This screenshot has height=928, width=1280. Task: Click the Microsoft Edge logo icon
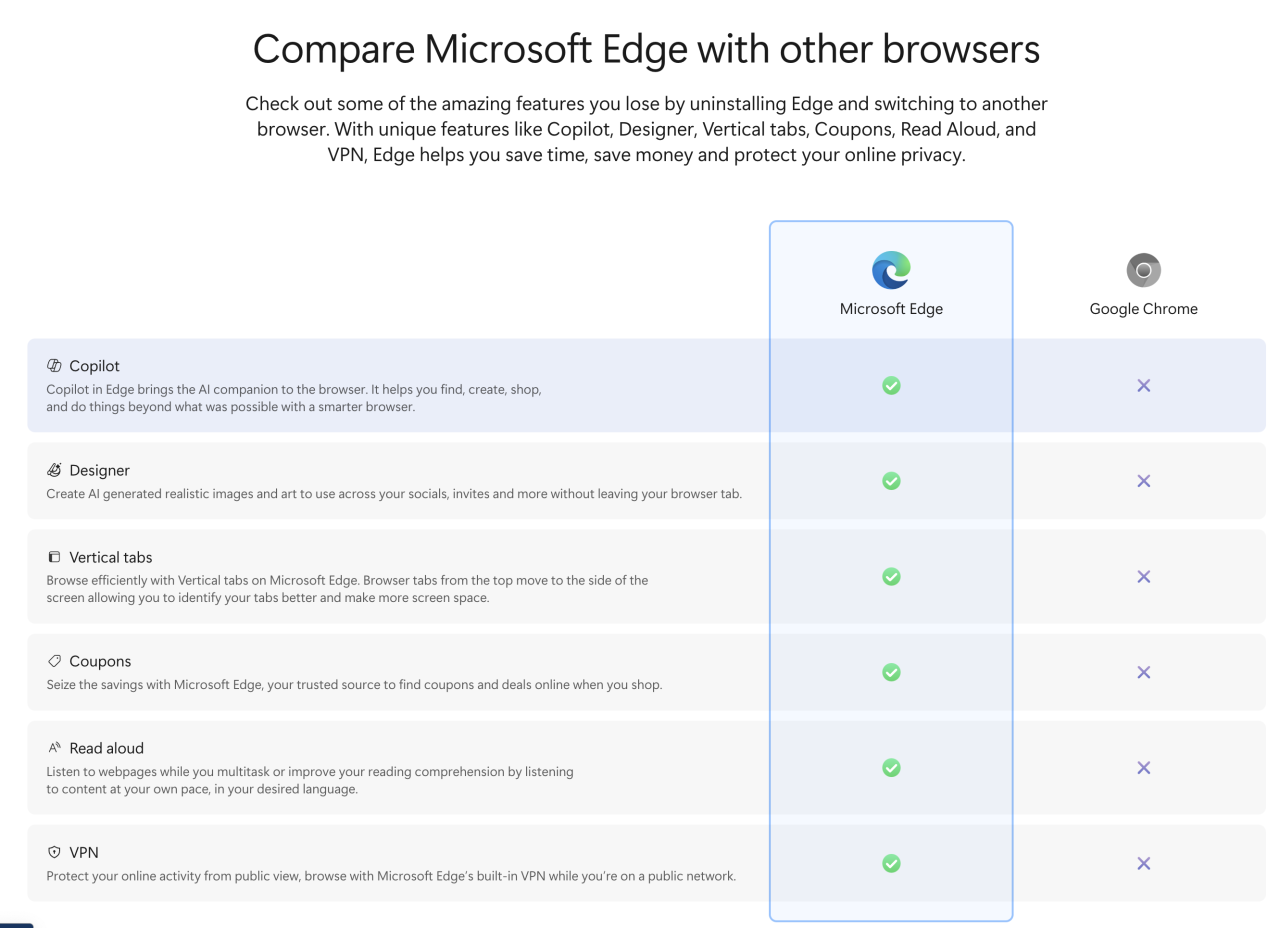point(891,270)
